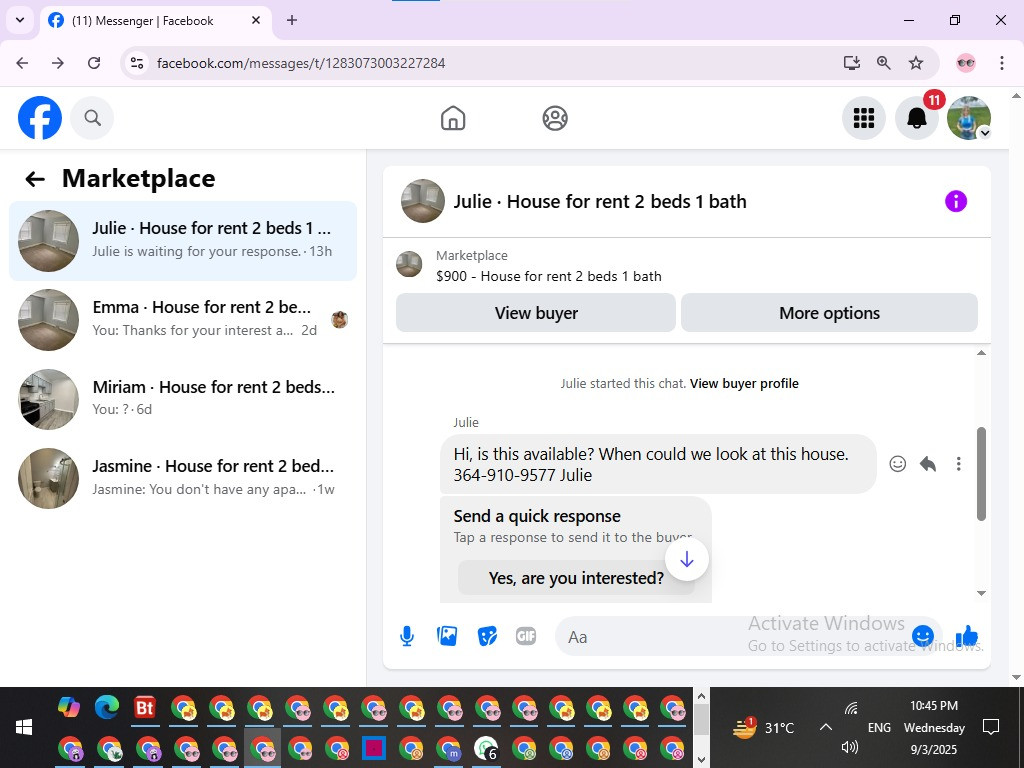Open zoom magnifier icon in address bar
Screen dimensions: 1024x768
tap(884, 63)
